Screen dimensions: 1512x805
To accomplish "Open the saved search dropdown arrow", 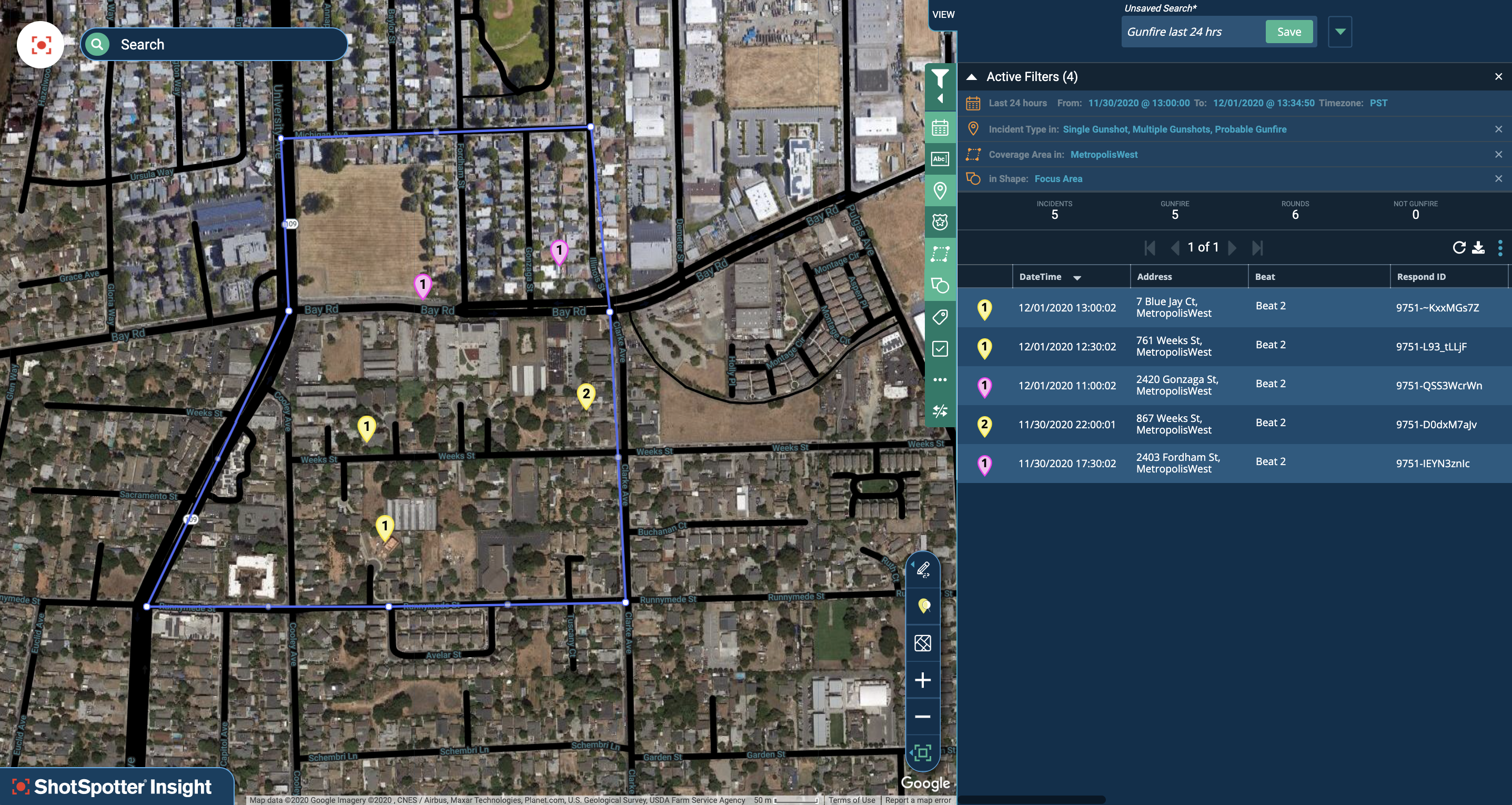I will [1340, 32].
